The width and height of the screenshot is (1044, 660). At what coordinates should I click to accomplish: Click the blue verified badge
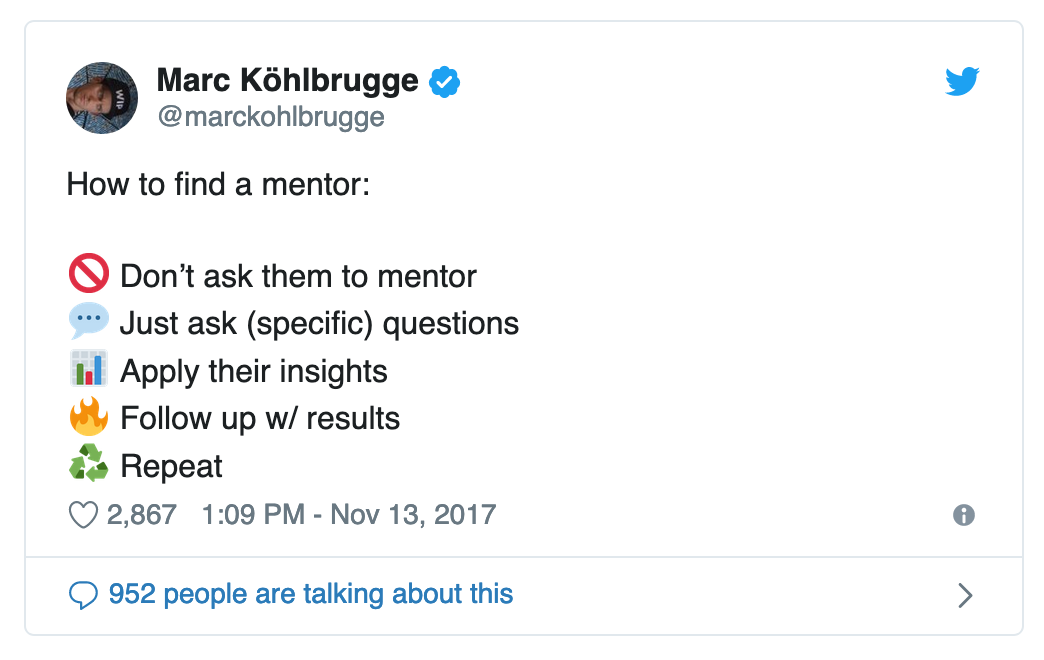(x=444, y=81)
